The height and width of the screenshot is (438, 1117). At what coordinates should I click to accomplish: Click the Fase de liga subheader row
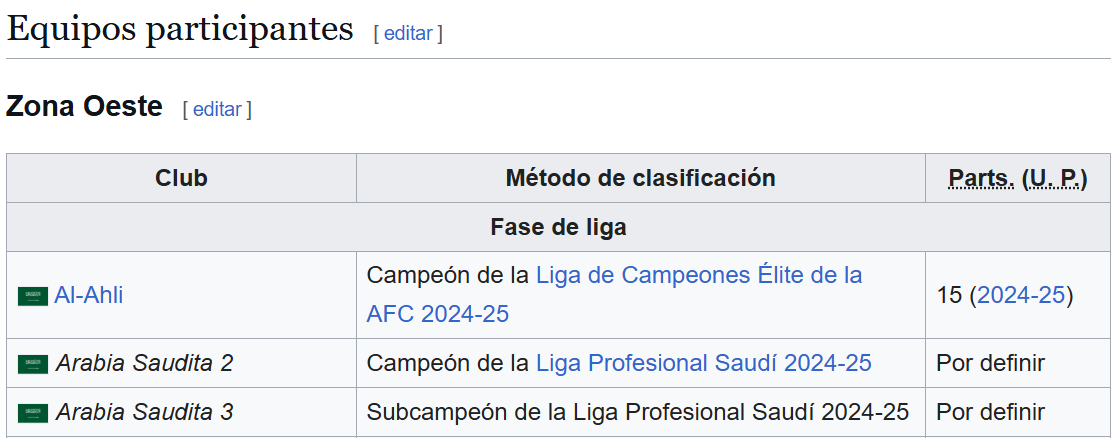coord(558,227)
